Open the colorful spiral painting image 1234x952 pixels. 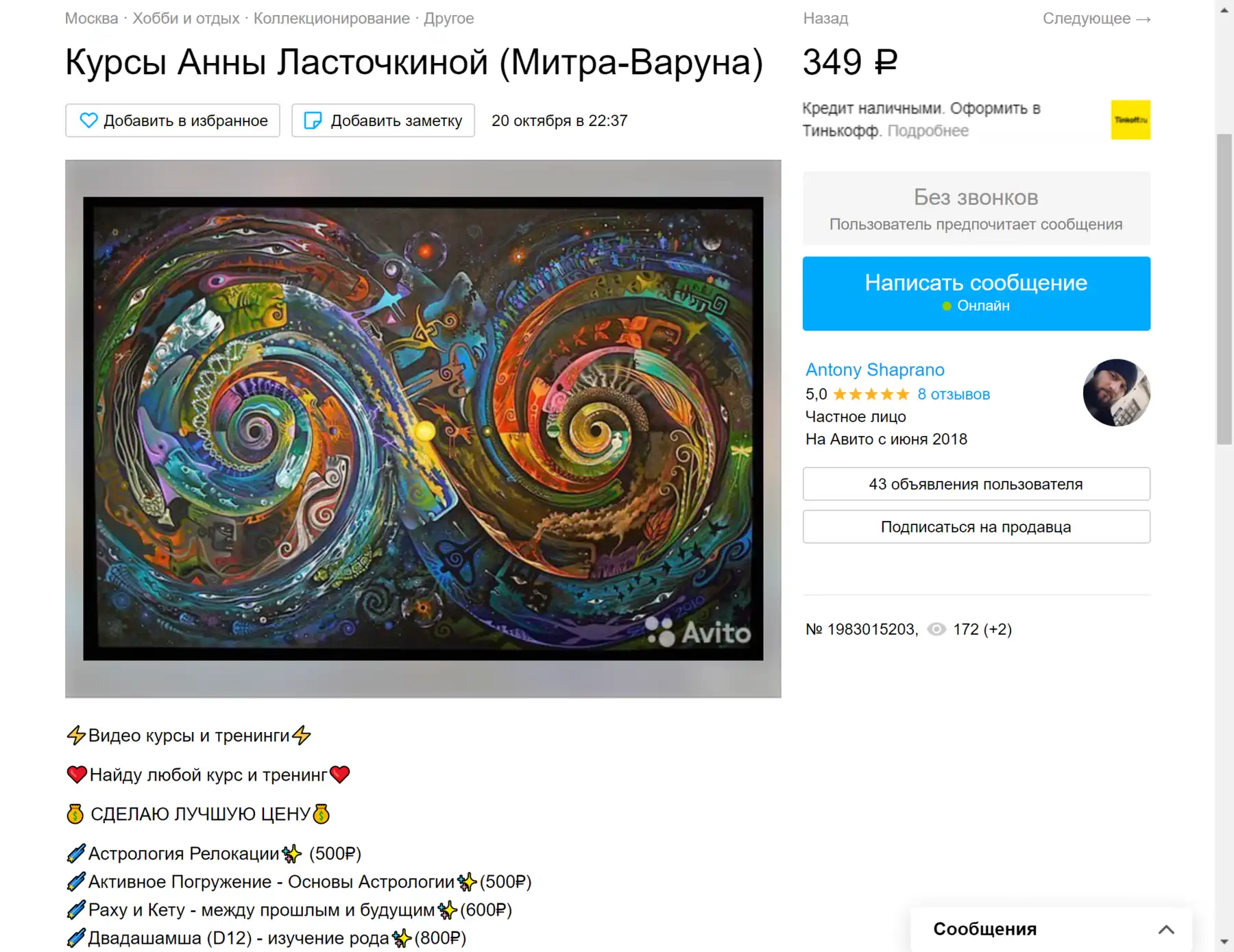click(423, 429)
